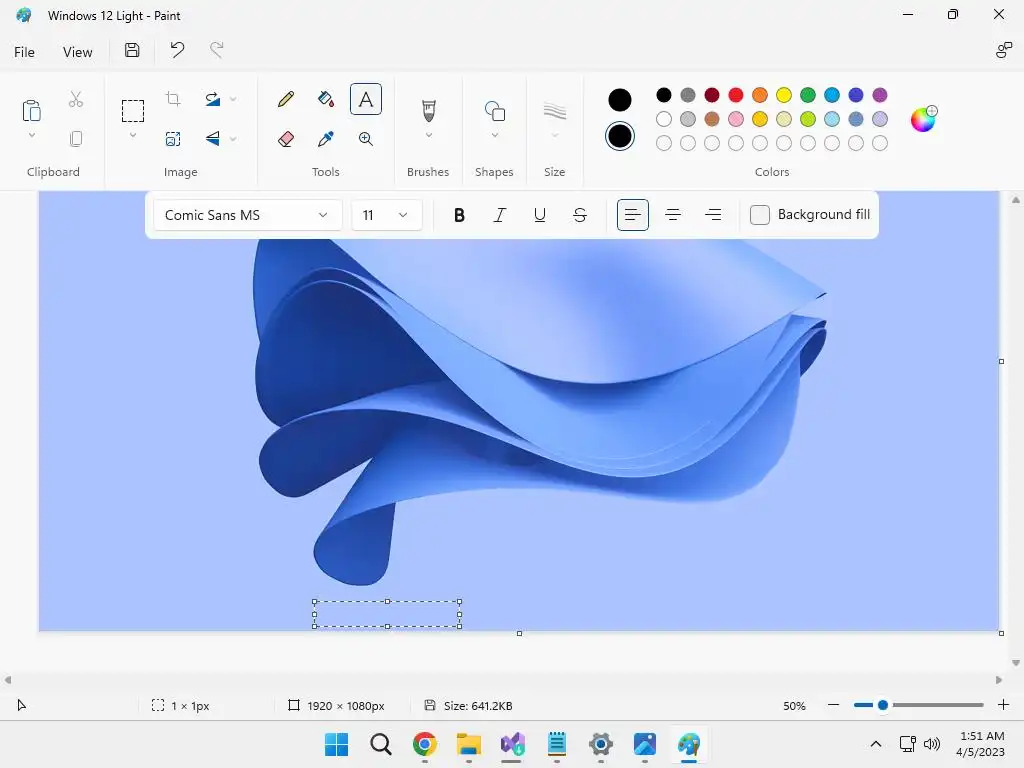Click the Cut scissors icon
1024x768 pixels.
(76, 99)
